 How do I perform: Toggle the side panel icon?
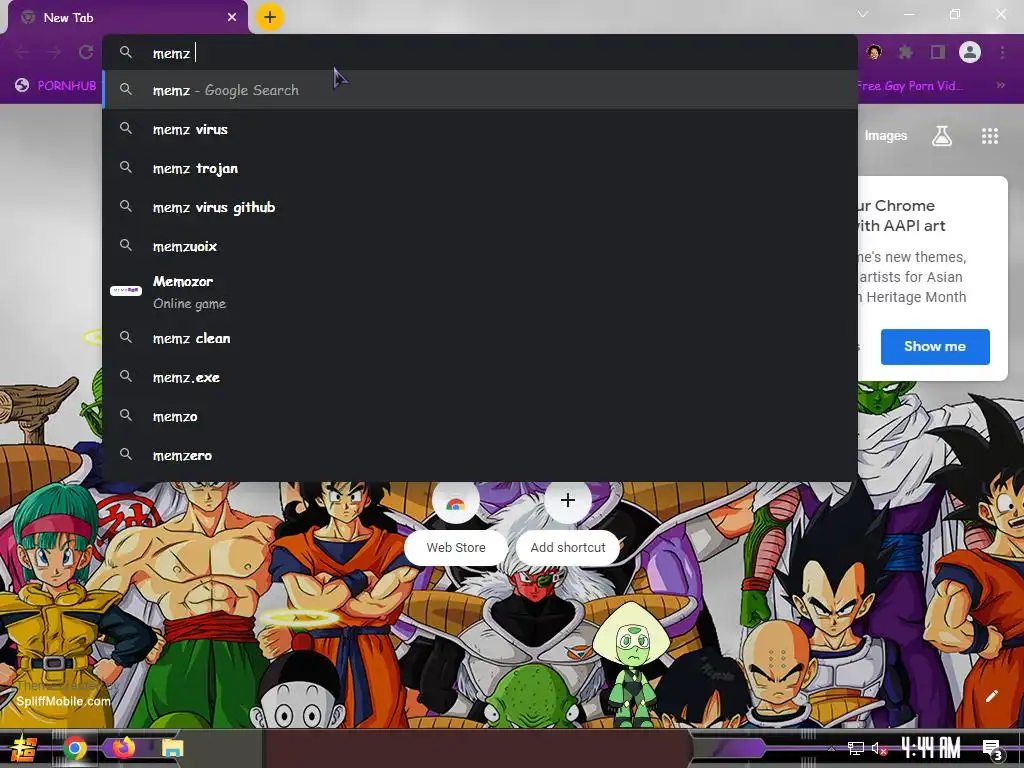[938, 52]
